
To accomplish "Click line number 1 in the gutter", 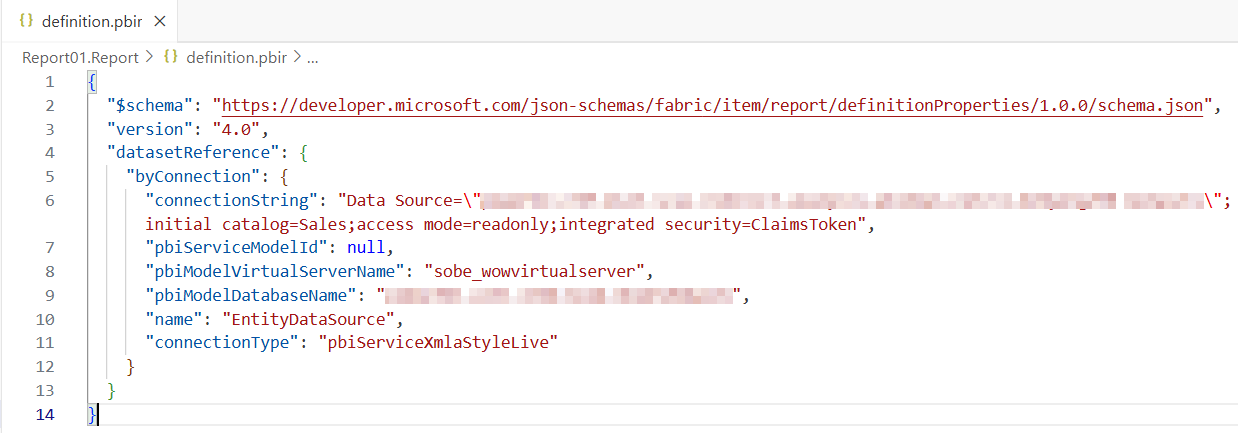I will tap(49, 82).
